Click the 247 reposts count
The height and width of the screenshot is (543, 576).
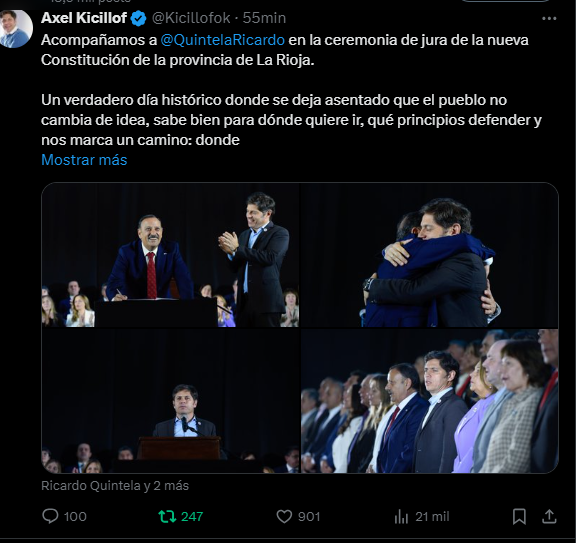(192, 517)
